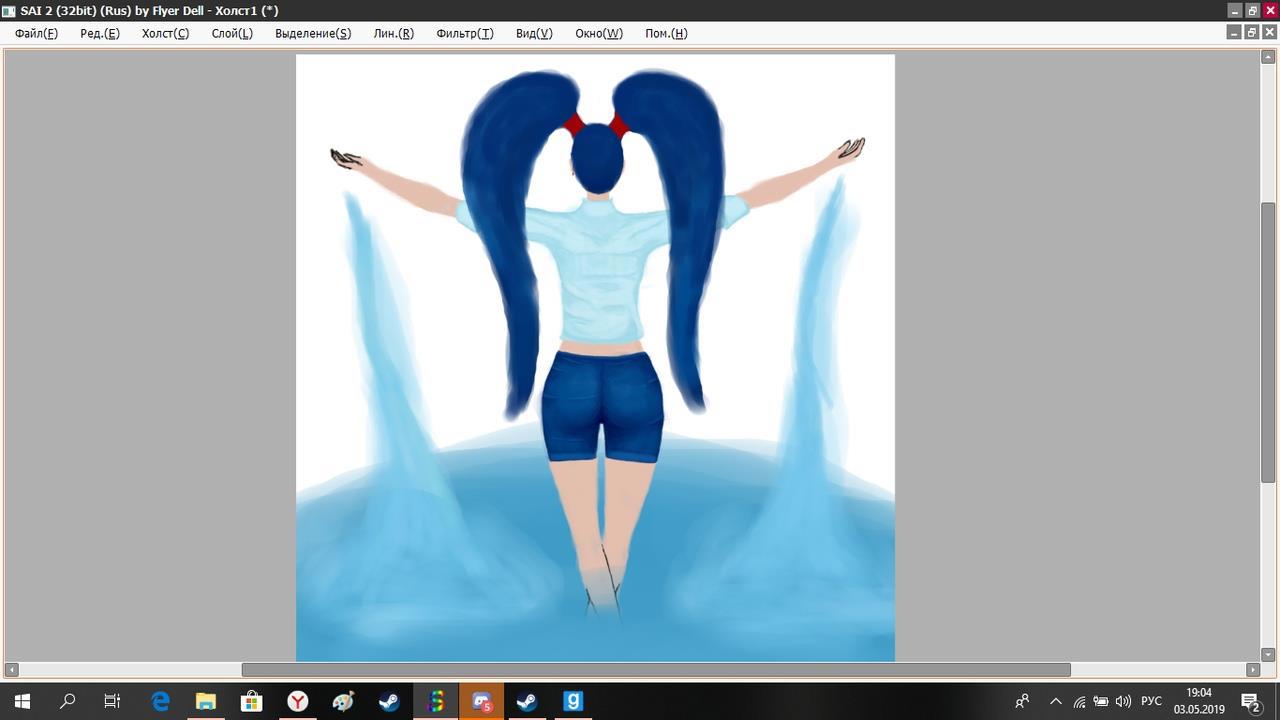
Task: Open the volume control in system tray
Action: [x=1123, y=701]
